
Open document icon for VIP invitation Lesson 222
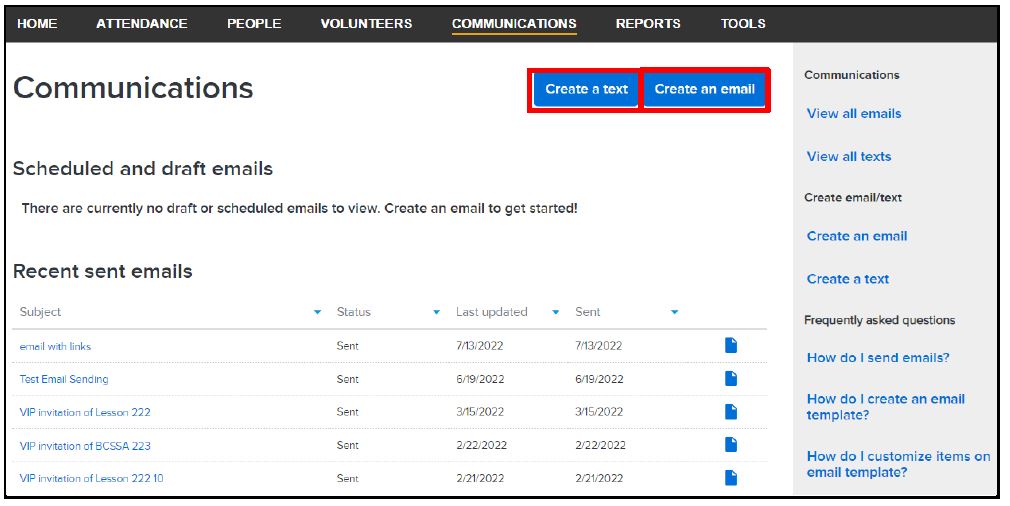tap(731, 412)
